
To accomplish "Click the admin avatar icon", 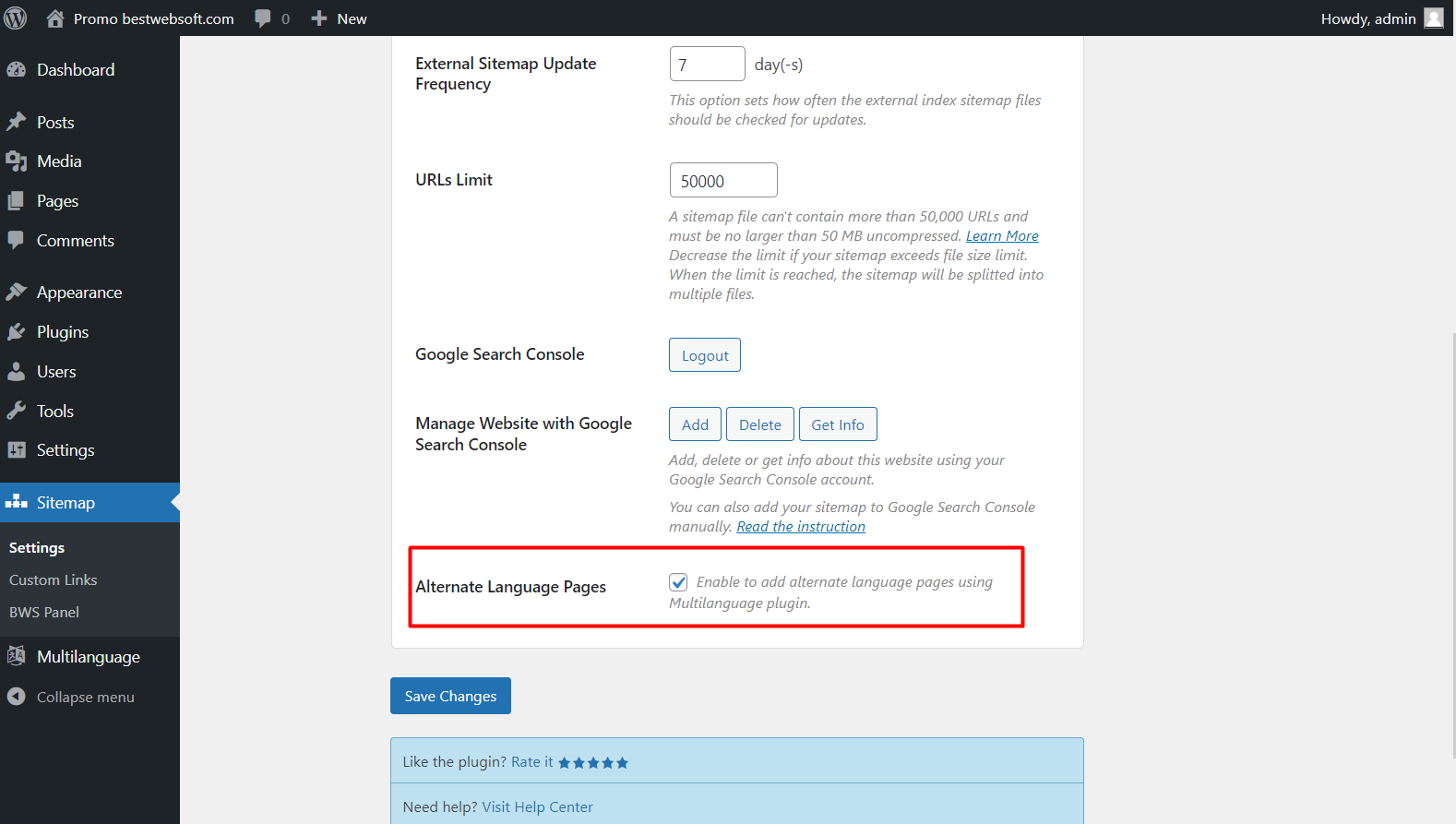I will [1434, 18].
